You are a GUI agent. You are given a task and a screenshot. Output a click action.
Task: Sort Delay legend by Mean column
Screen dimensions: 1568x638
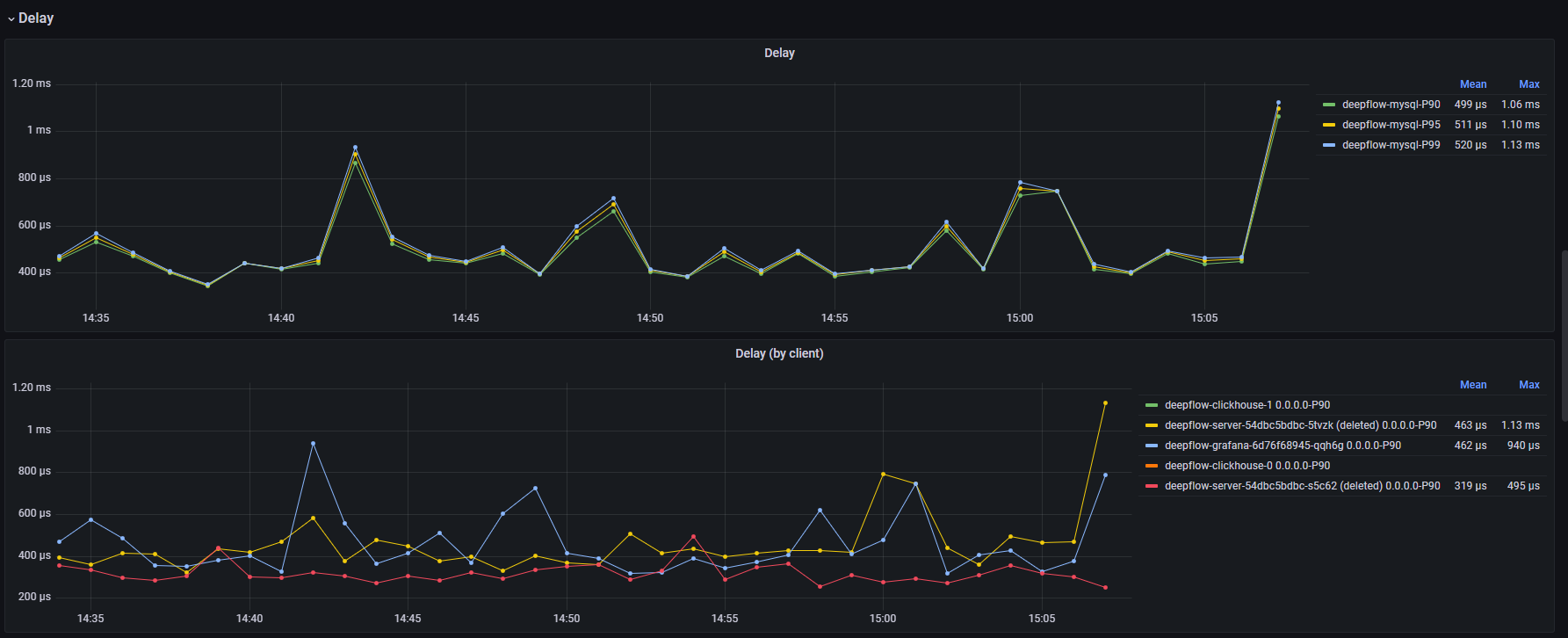click(x=1473, y=84)
